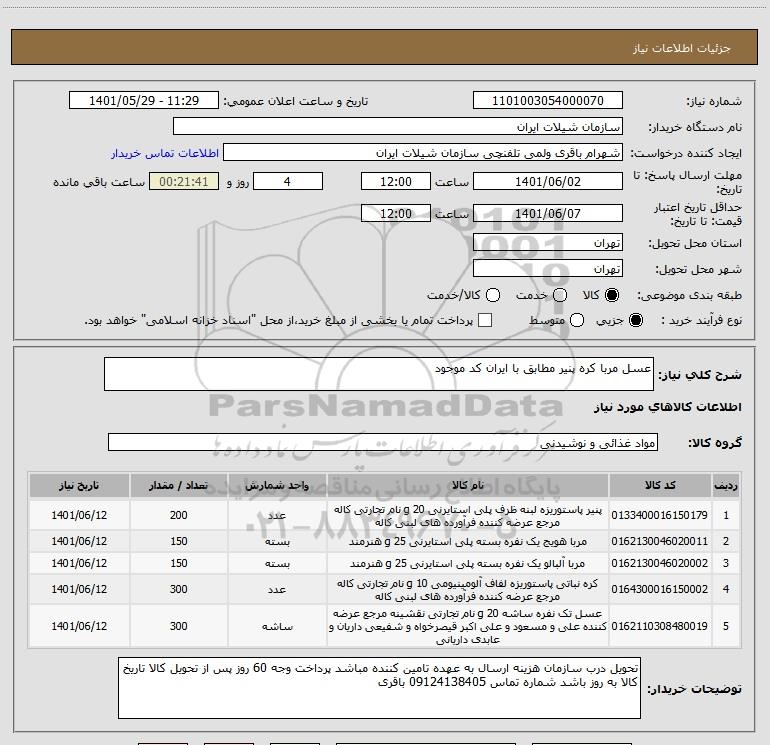Select the خدمت radio button
The height and width of the screenshot is (745, 770).
(560, 295)
